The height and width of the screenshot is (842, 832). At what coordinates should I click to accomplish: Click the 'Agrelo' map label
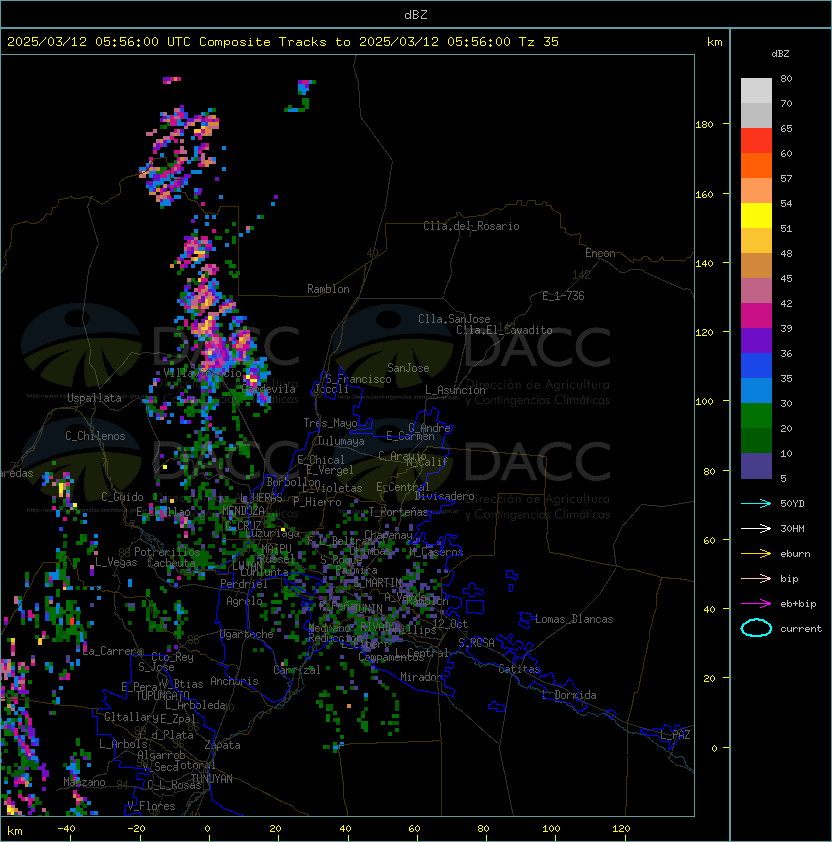pyautogui.click(x=244, y=601)
